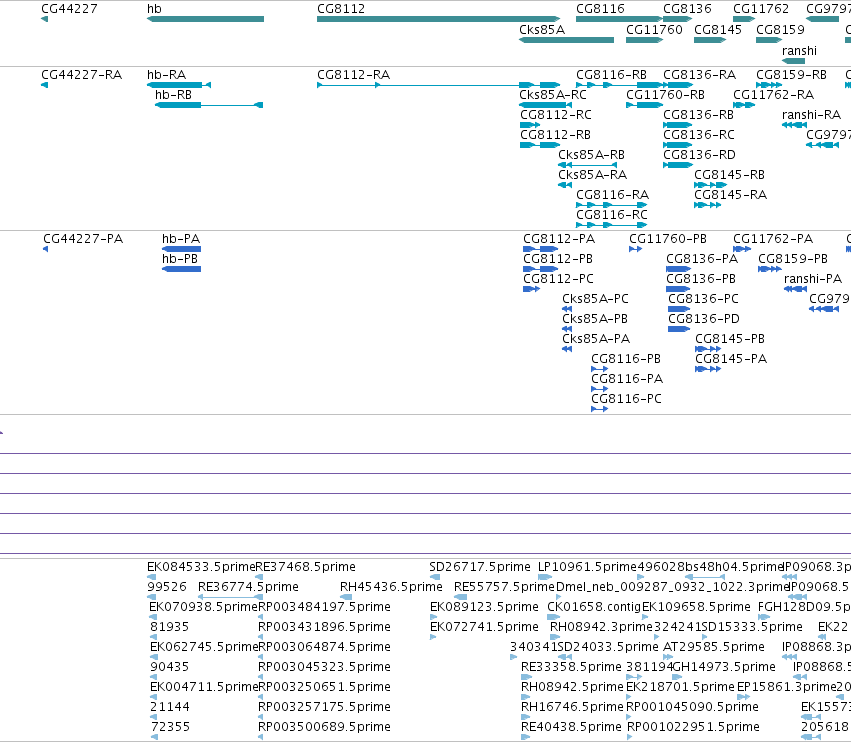Click the long CG8112 gene span bar
Image resolution: width=851 pixels, height=742 pixels.
point(439,19)
